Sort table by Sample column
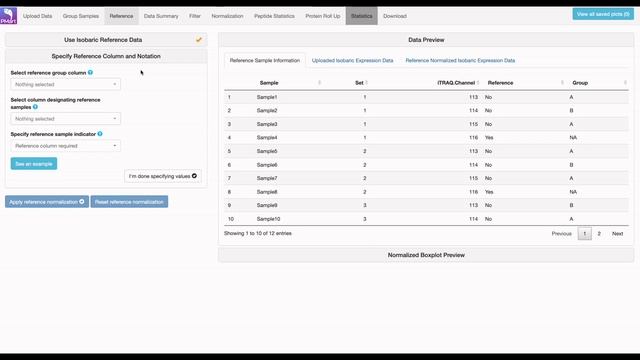Viewport: 640px width, 360px height. click(x=269, y=83)
